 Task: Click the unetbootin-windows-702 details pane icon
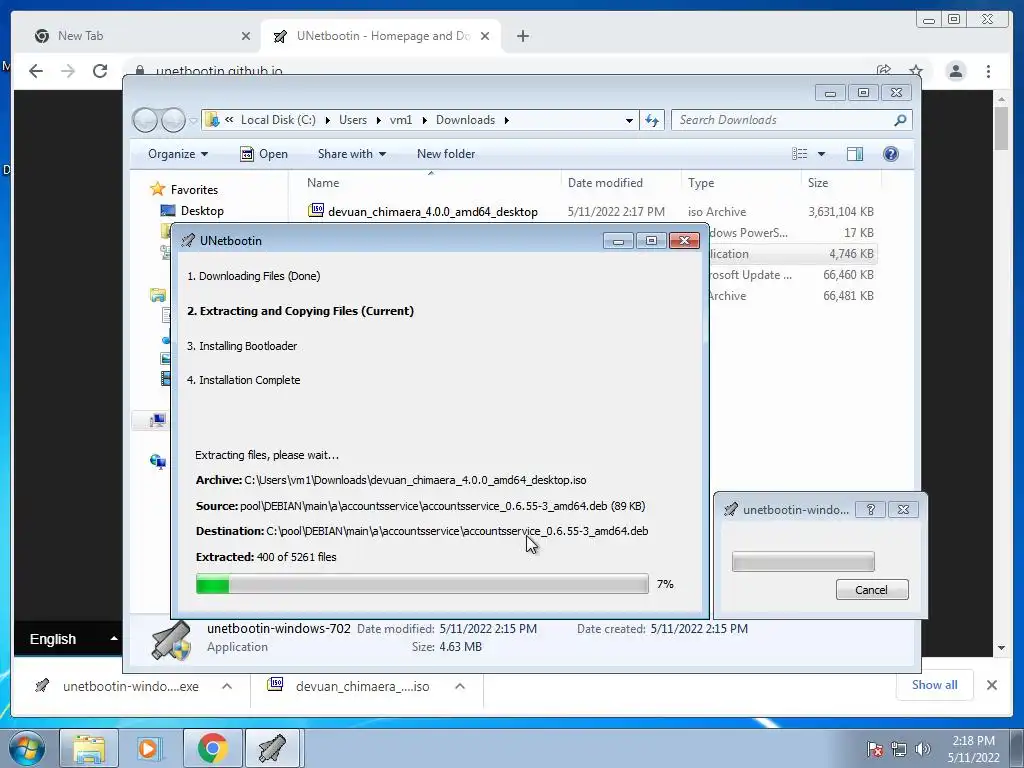[x=171, y=640]
